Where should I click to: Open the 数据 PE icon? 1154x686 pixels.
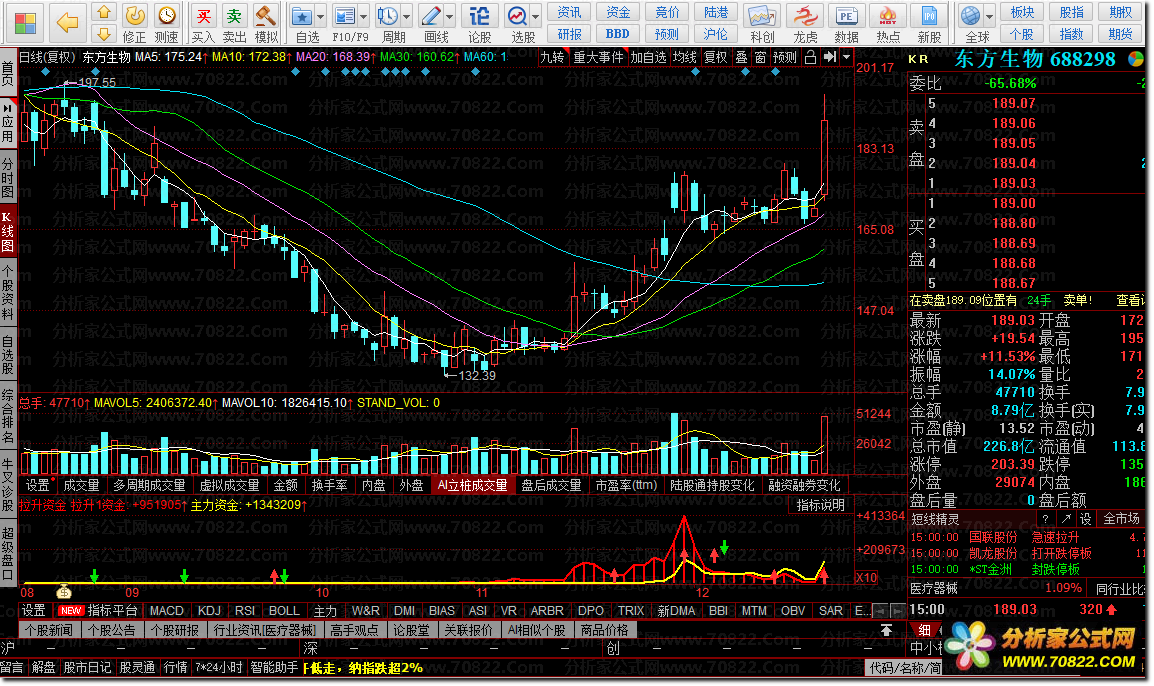(x=846, y=15)
